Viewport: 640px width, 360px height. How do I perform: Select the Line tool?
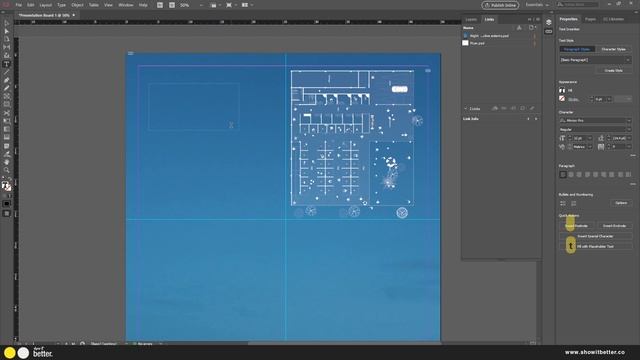tap(7, 72)
